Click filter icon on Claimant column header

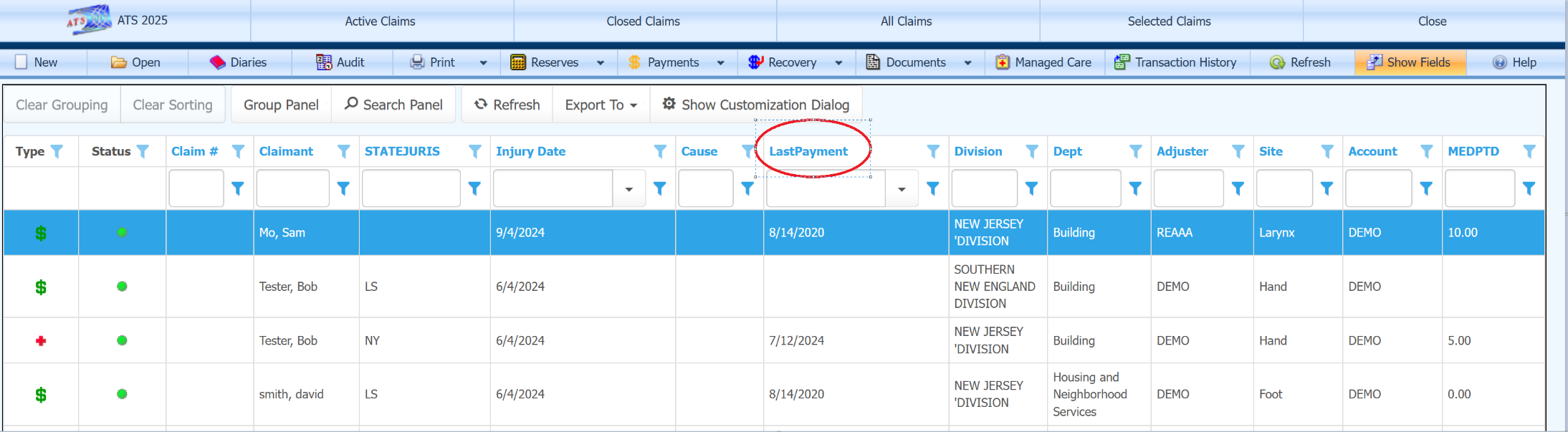point(344,151)
